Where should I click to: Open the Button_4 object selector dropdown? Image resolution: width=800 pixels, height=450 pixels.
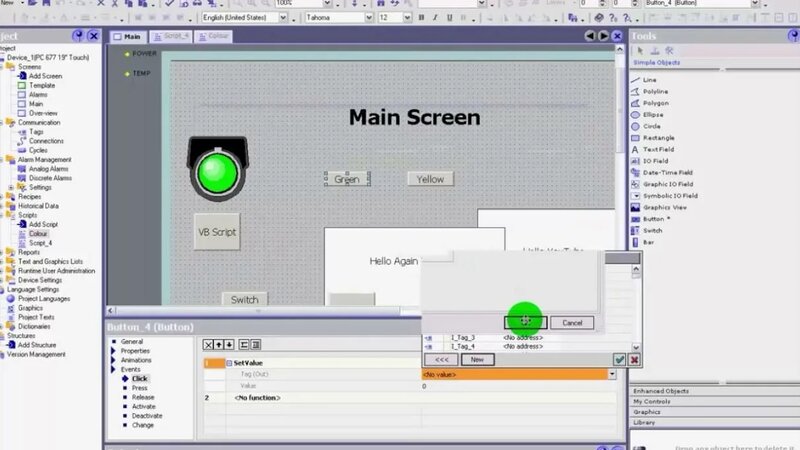click(755, 4)
